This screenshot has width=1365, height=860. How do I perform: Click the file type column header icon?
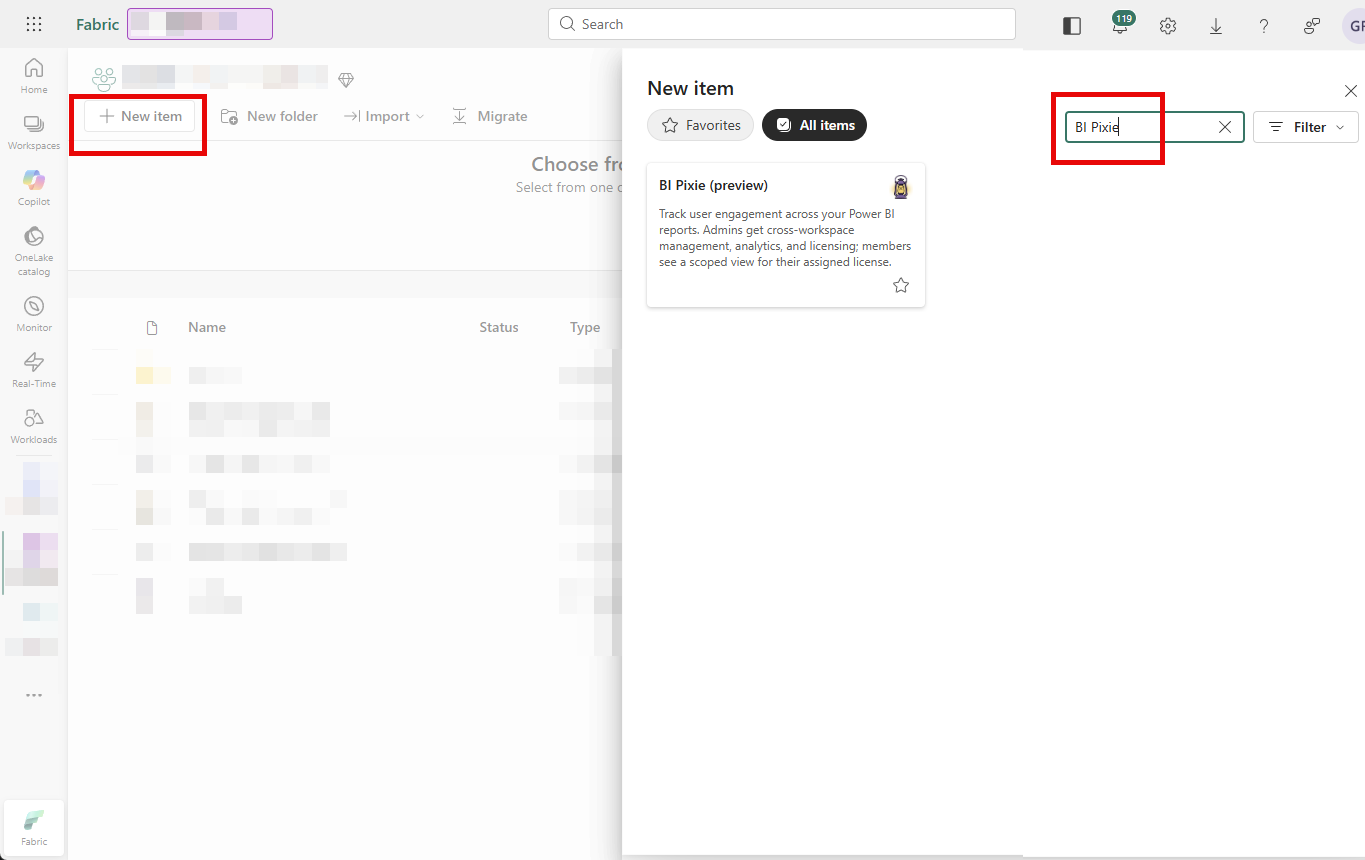point(152,327)
